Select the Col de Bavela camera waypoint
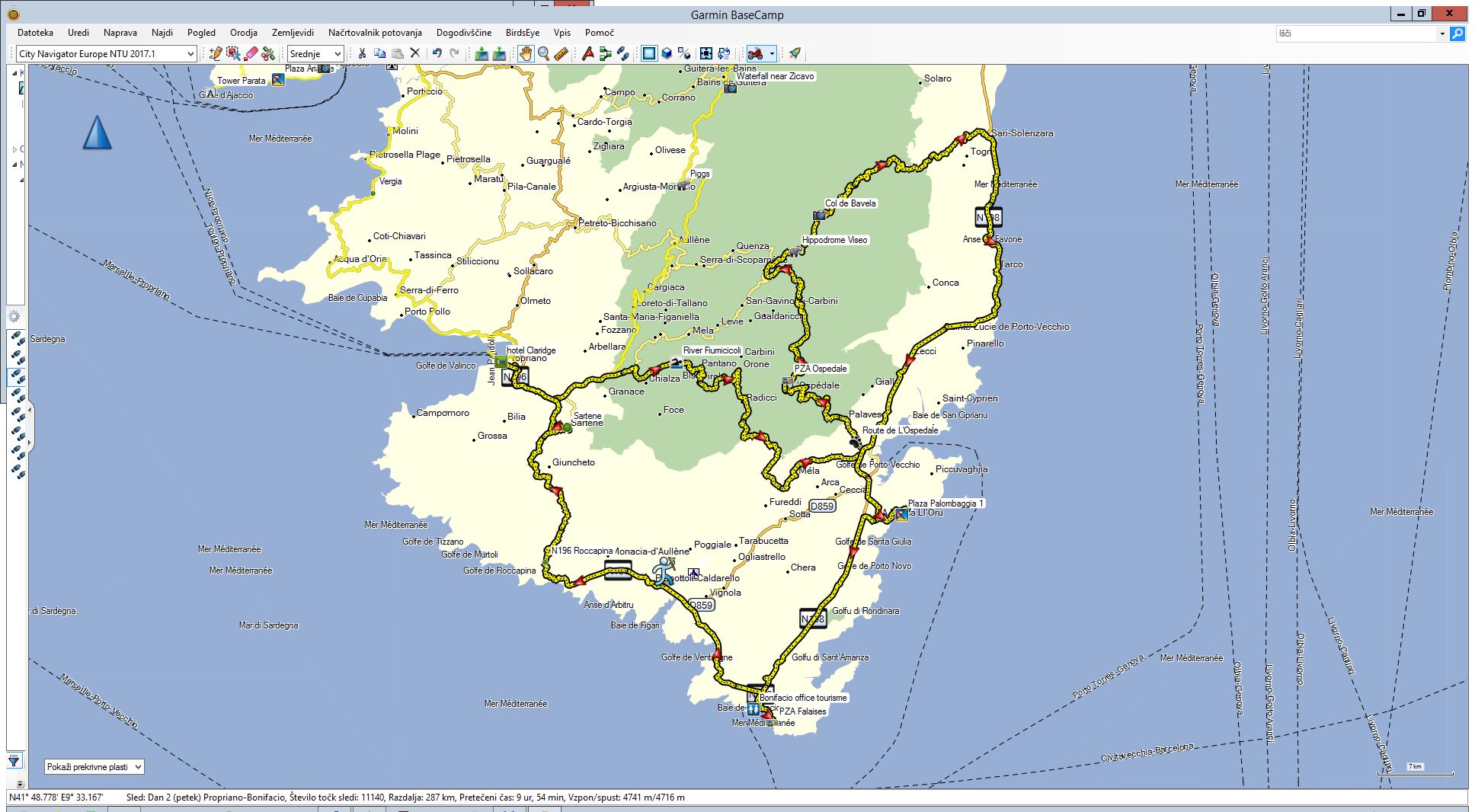 click(x=819, y=215)
